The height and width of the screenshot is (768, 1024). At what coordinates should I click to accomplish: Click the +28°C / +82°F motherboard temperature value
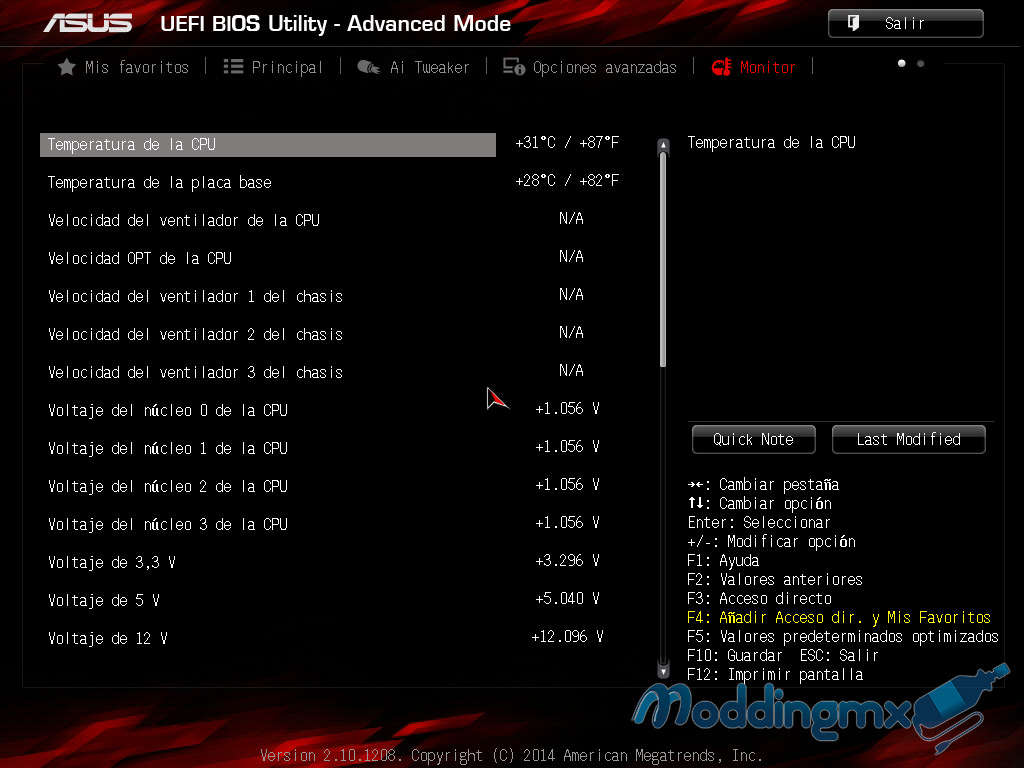(568, 180)
